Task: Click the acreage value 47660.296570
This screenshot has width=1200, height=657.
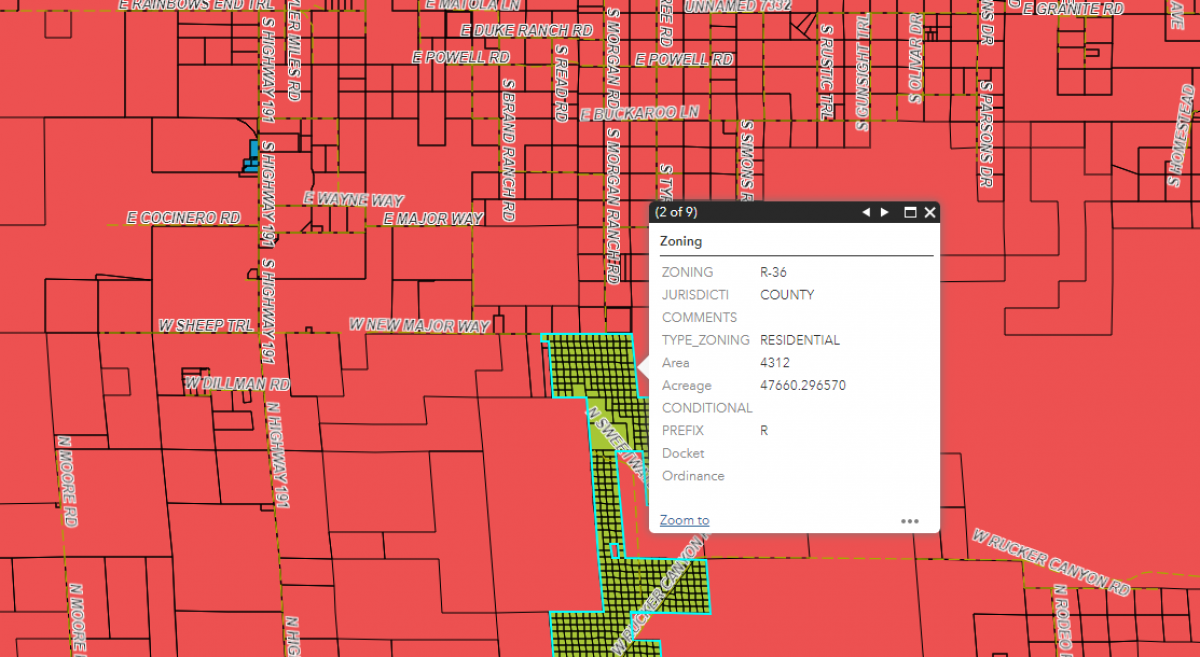Action: pos(803,385)
